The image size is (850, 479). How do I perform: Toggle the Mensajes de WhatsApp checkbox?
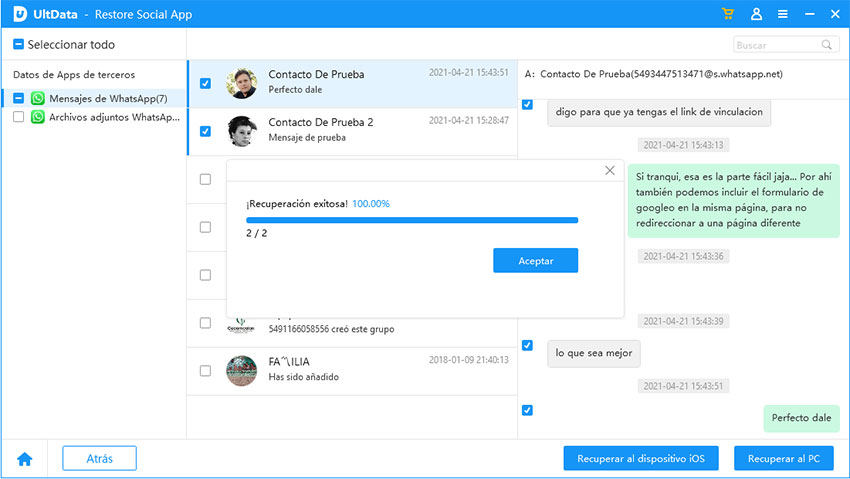click(x=18, y=98)
